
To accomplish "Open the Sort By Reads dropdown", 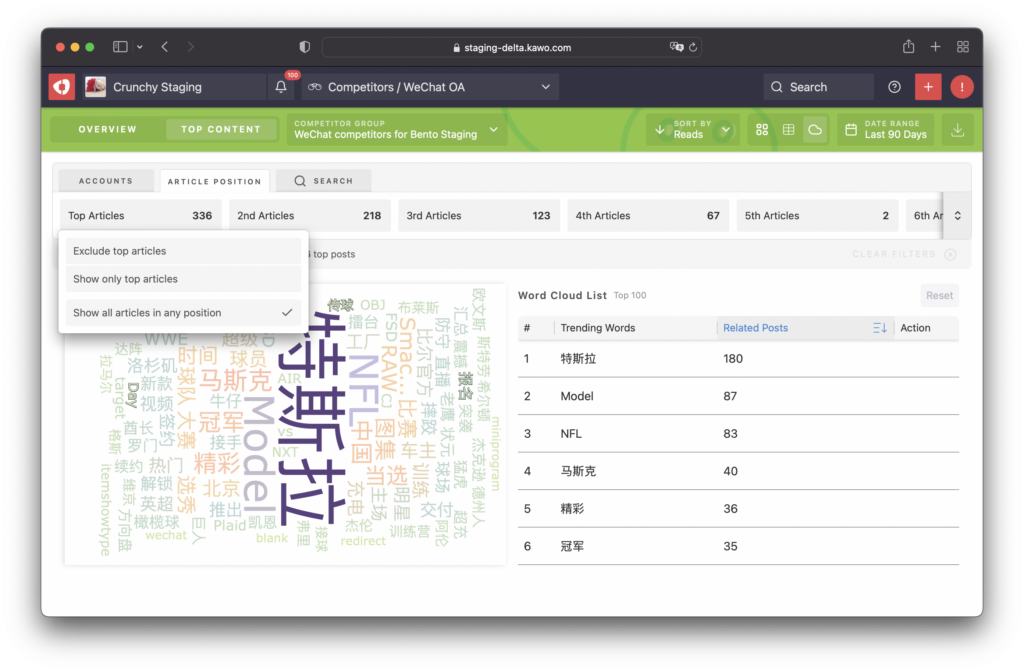I will [693, 129].
